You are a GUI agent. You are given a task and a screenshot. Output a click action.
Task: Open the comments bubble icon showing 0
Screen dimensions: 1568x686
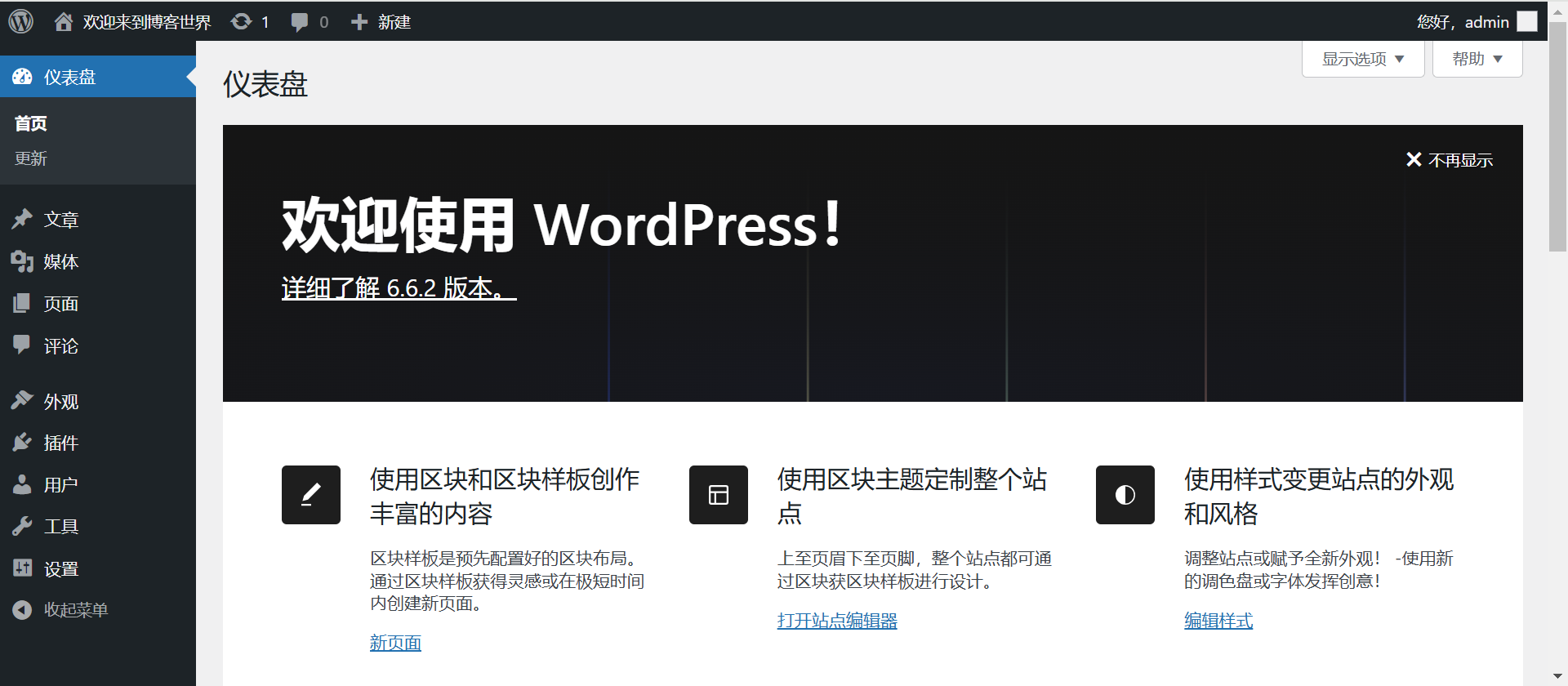pos(300,22)
